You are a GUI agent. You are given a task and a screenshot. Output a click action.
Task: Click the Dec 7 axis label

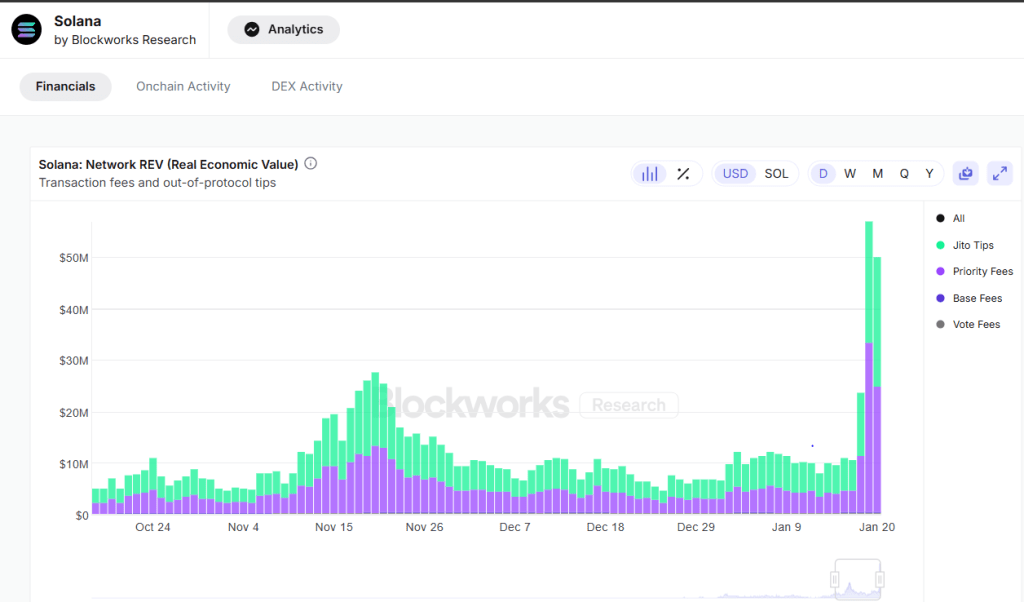click(x=515, y=527)
